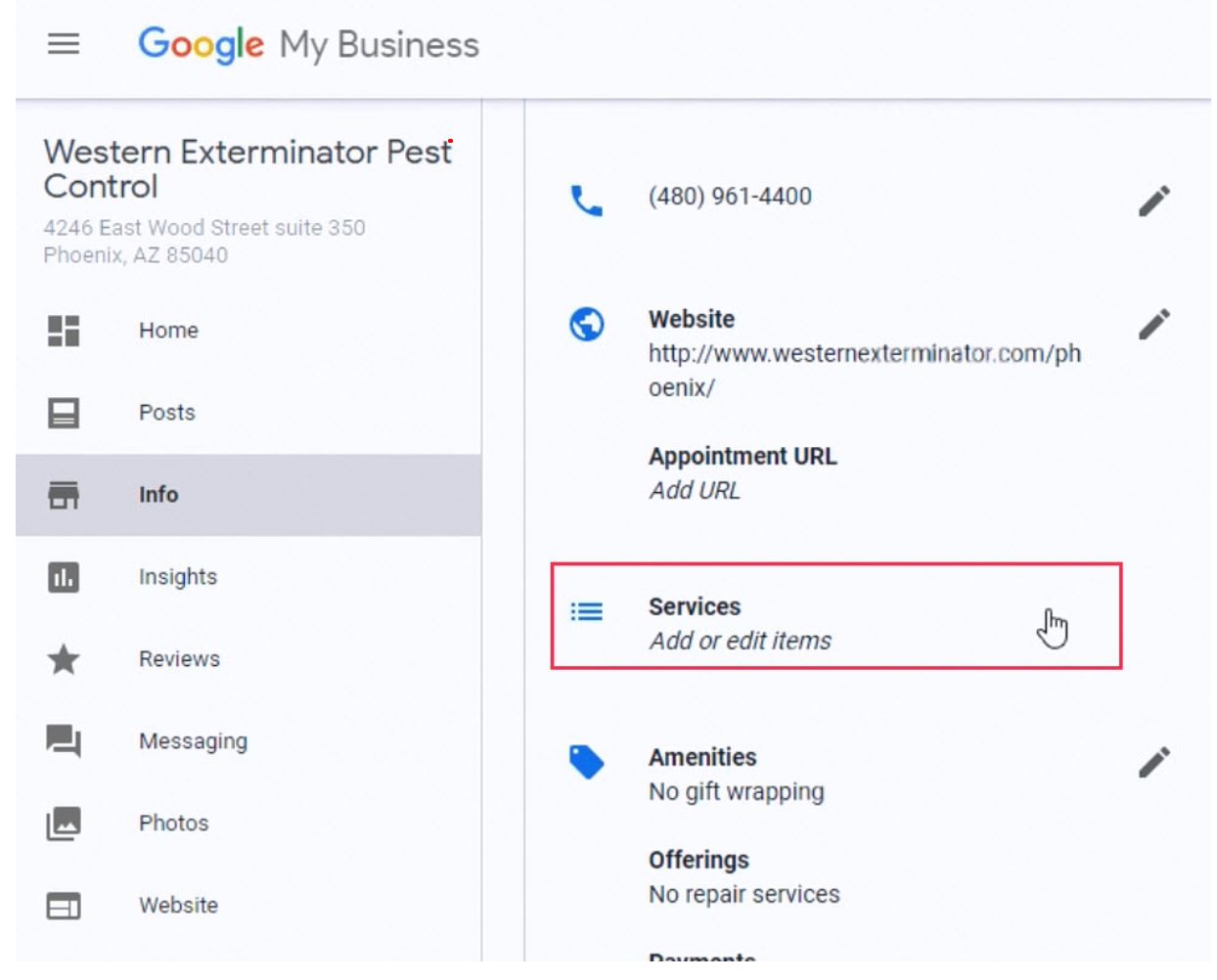The width and height of the screenshot is (1217, 980).
Task: Click the Website heading in info panel
Action: 692,319
